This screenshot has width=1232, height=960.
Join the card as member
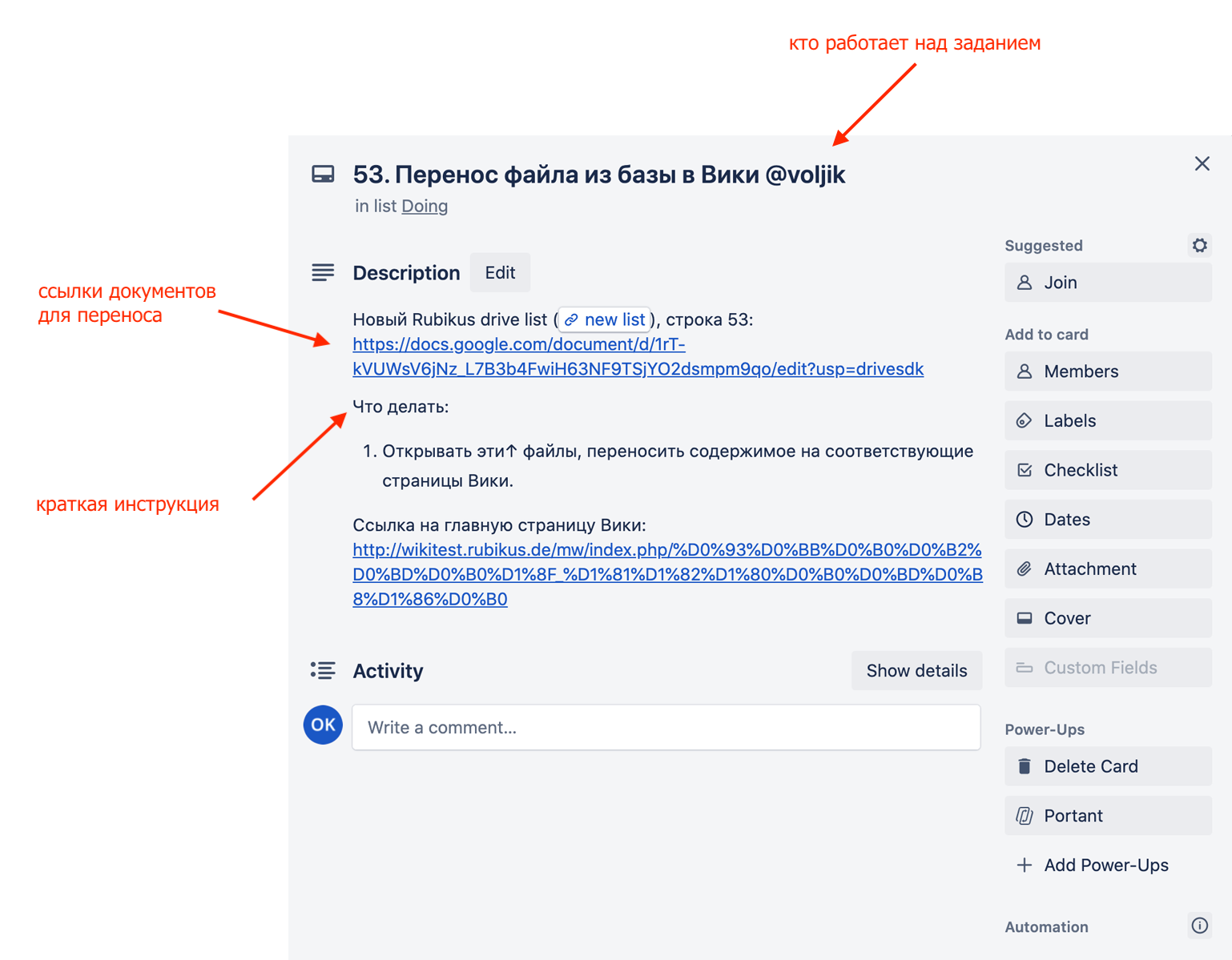1107,283
